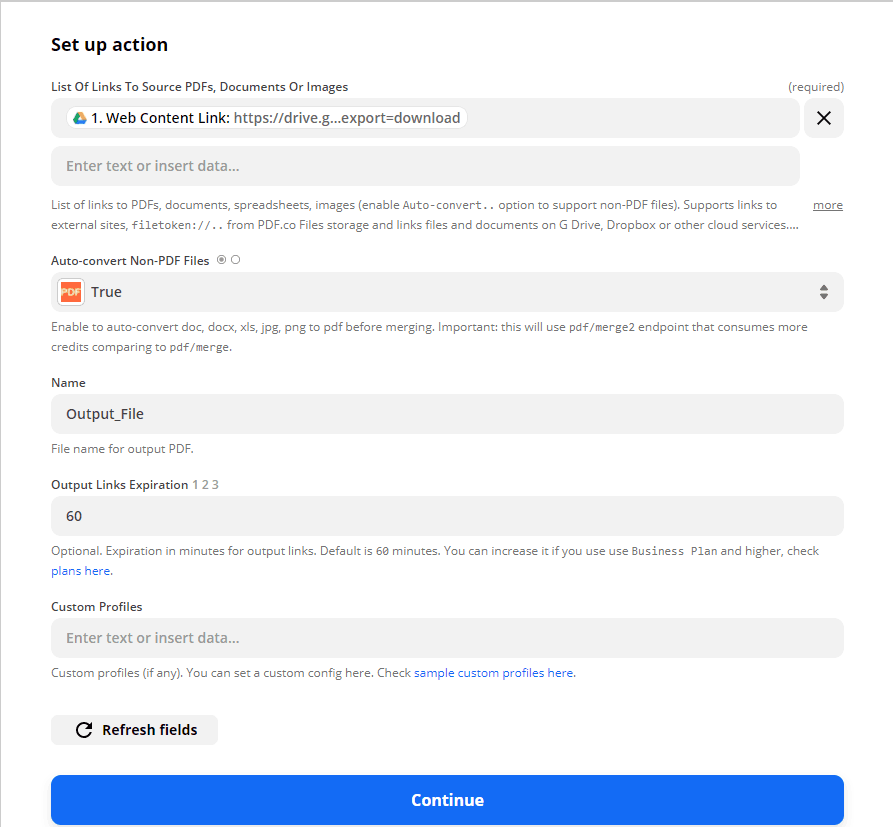
Task: Open the description with the more link
Action: coord(827,205)
